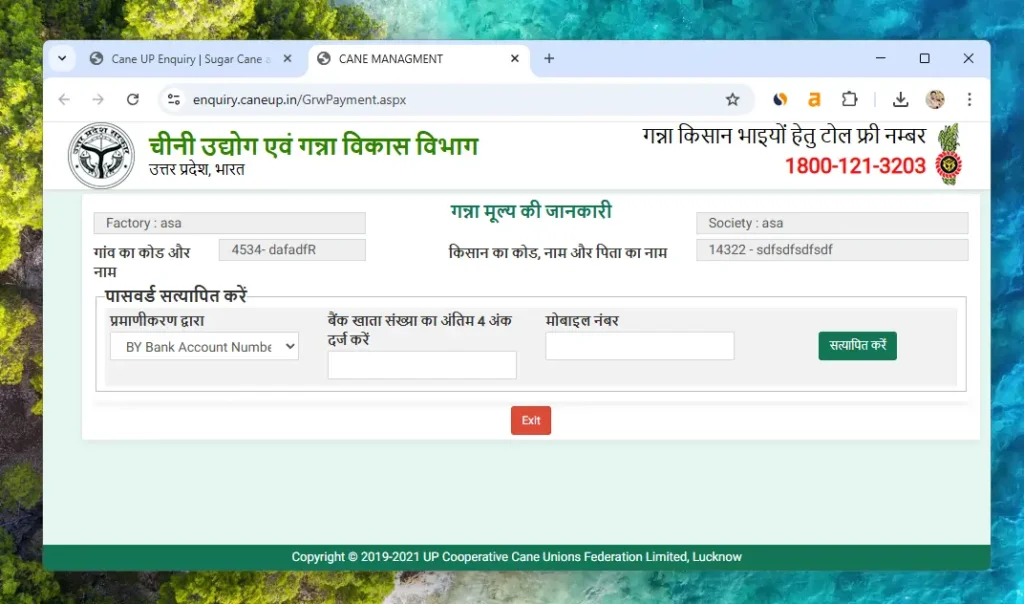
Task: Open site permissions via the address bar icon
Action: (x=172, y=99)
